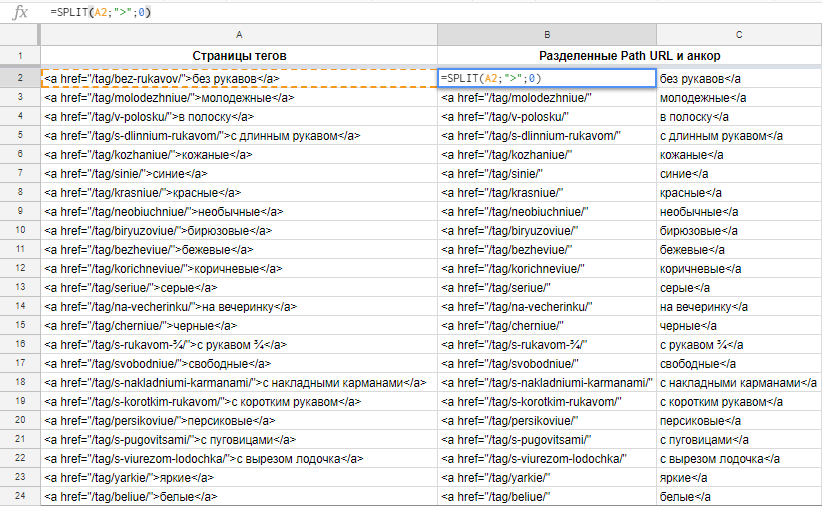Select cell B9 with the neobiuchniue path

[x=546, y=212]
